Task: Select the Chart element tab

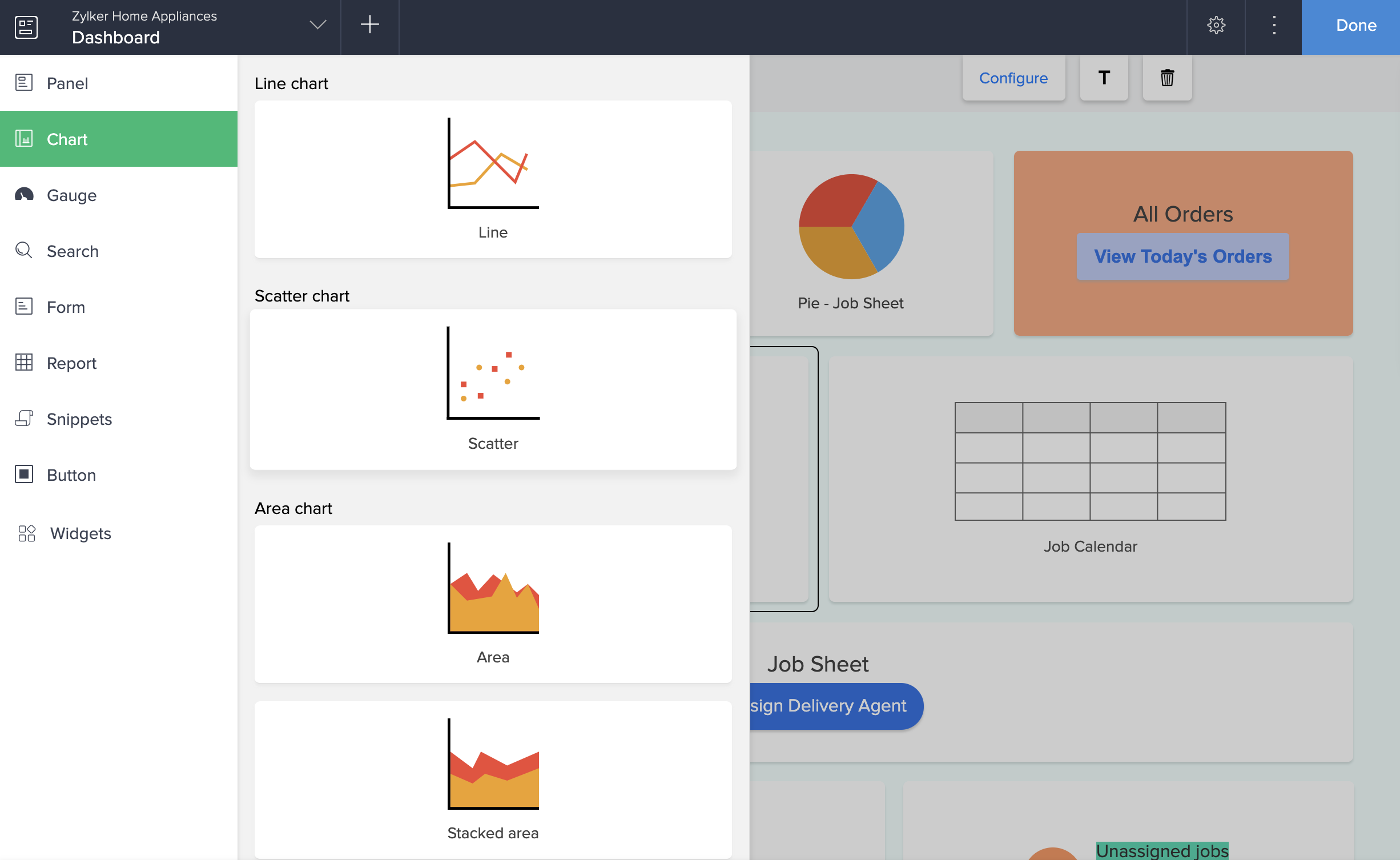Action: (67, 139)
